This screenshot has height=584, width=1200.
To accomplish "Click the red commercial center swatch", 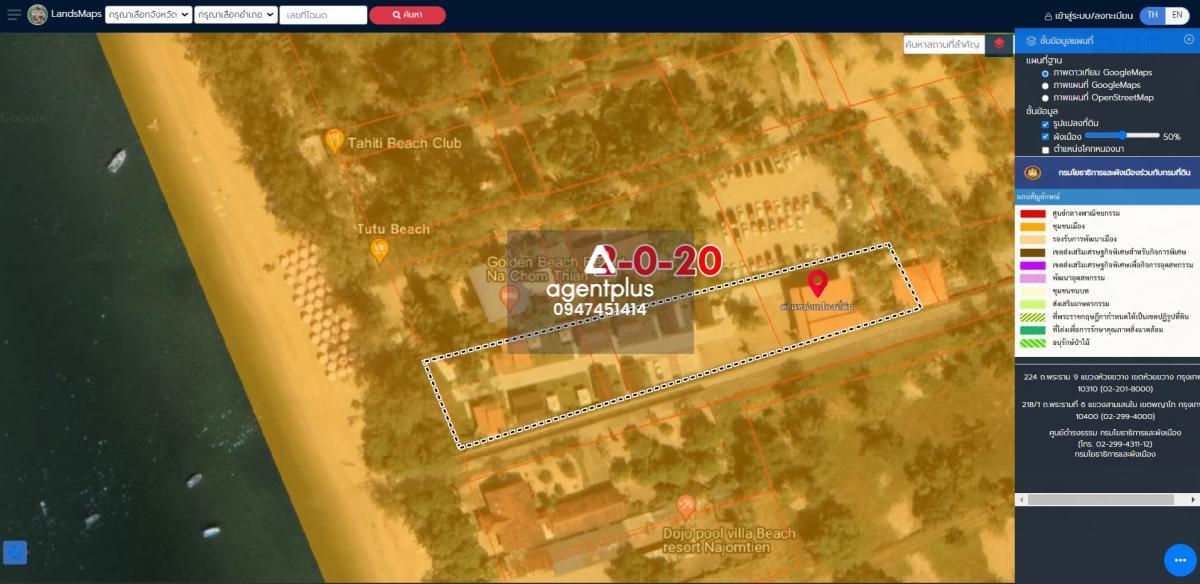I will [1032, 214].
